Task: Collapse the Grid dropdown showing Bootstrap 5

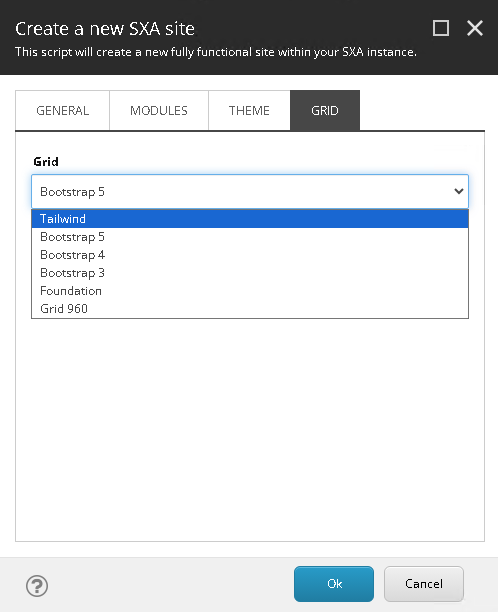Action: pos(250,192)
